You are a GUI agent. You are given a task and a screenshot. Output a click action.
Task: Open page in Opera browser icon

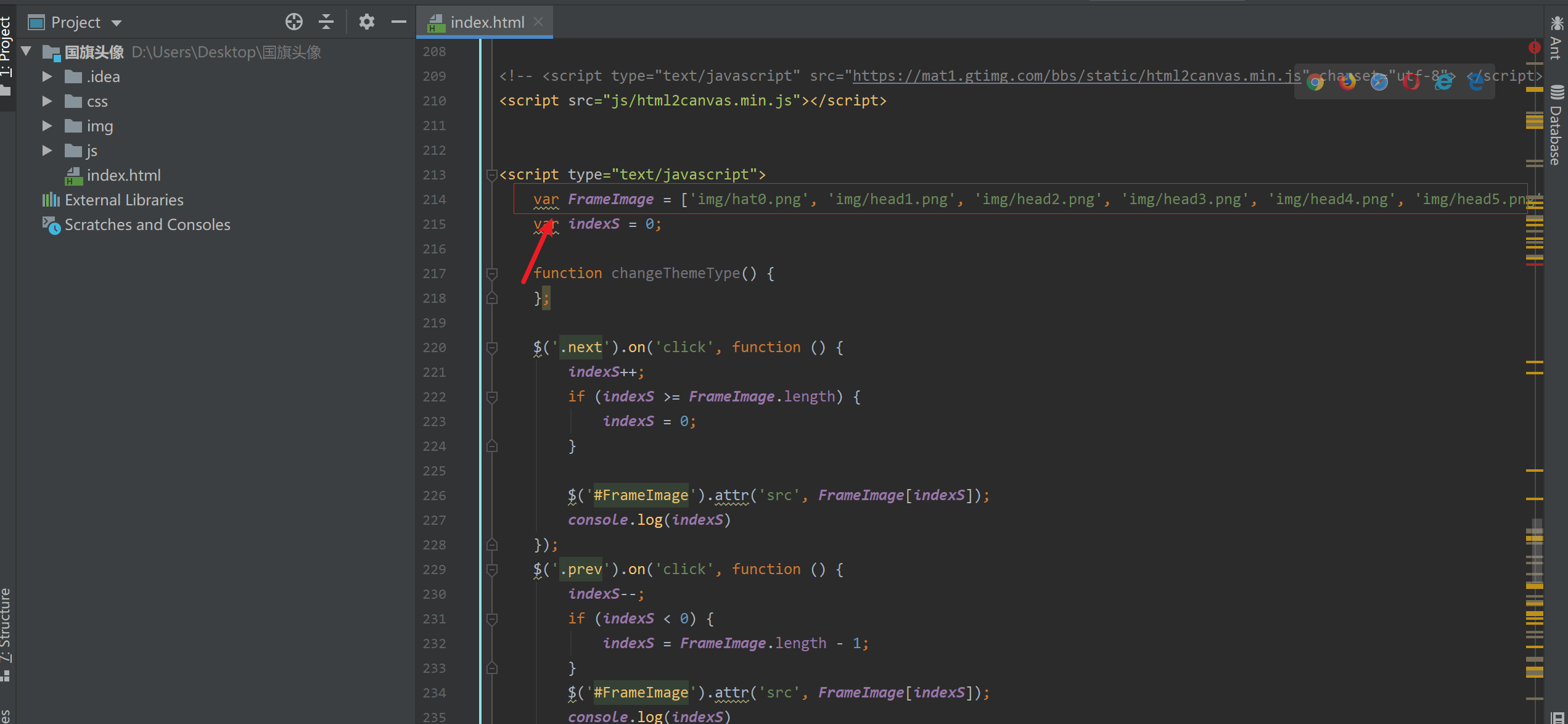[1411, 81]
